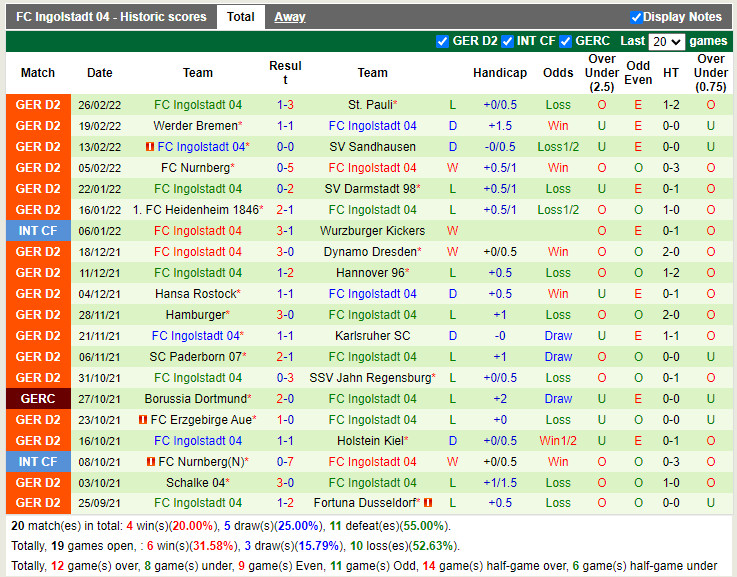Click the red card icon beside FC Nurnberg(N)

[150, 461]
